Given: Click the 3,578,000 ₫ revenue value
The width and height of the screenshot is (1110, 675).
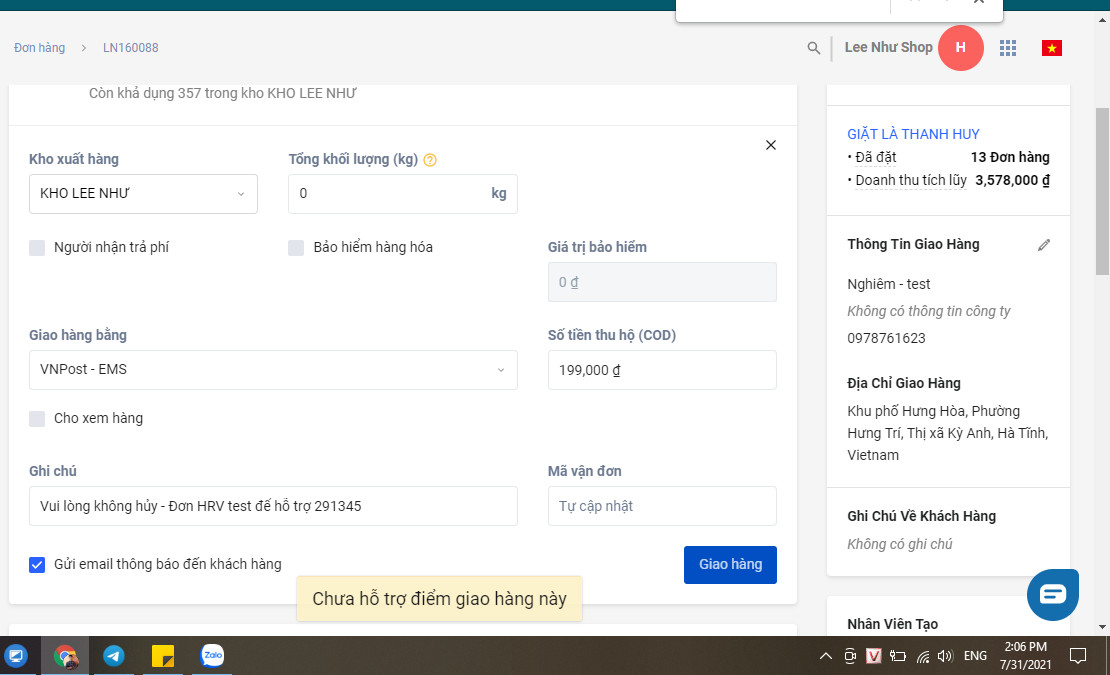Looking at the screenshot, I should 1012,180.
